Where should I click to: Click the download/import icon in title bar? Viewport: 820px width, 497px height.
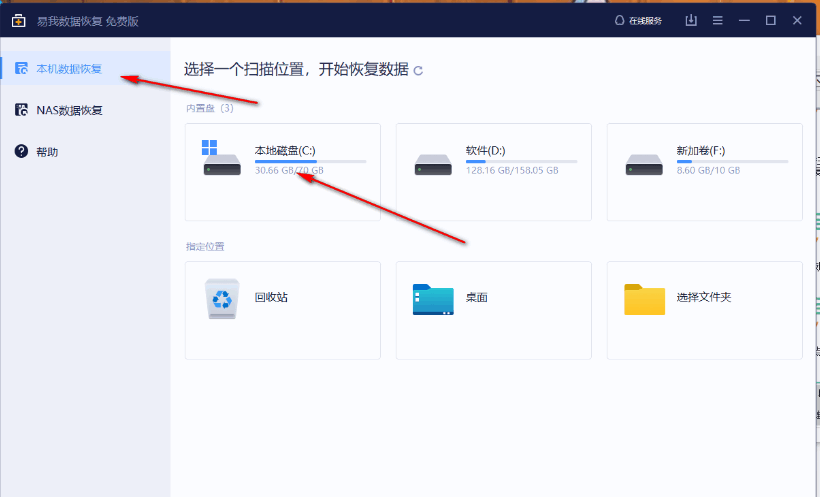[x=691, y=20]
